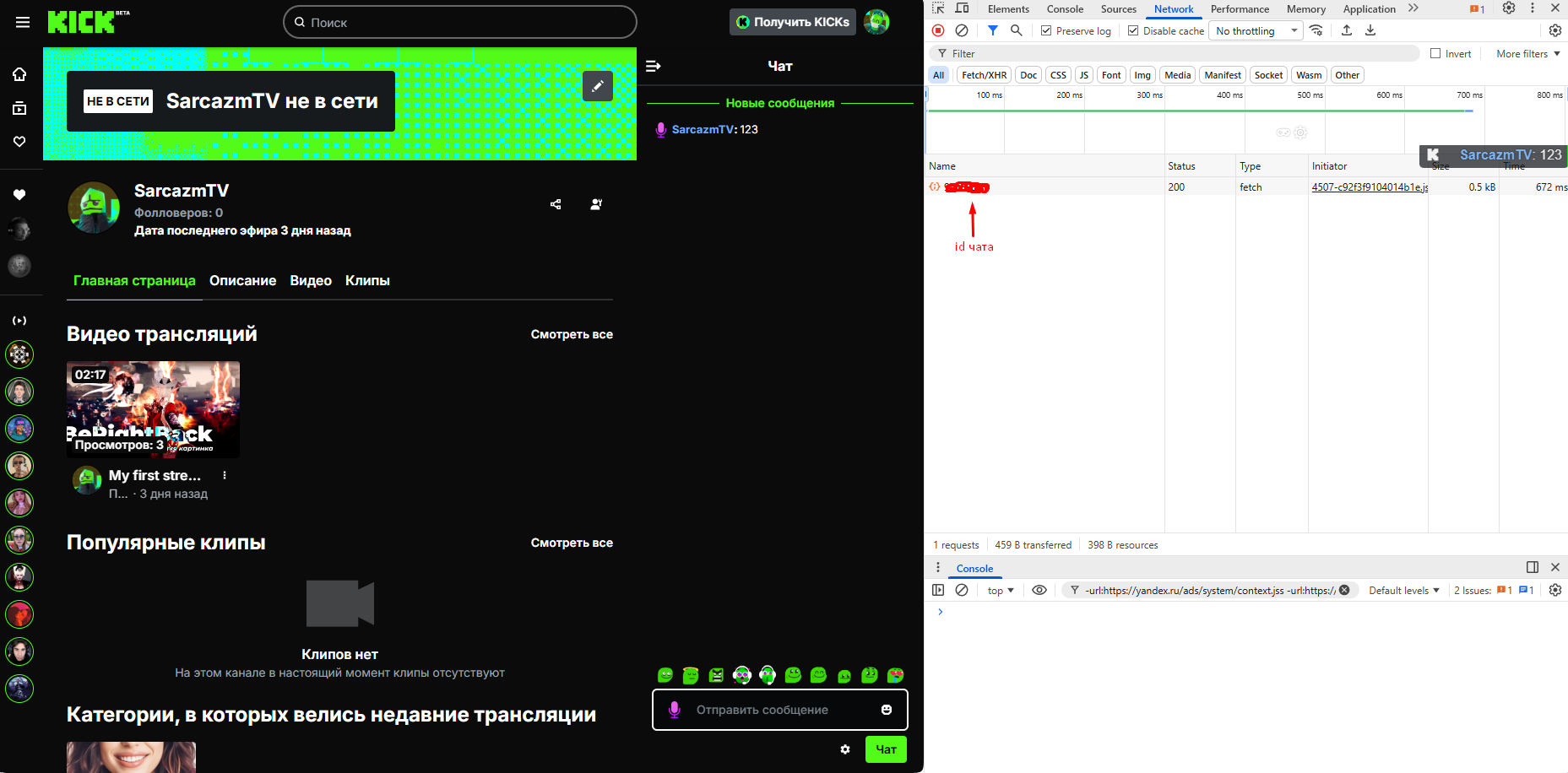This screenshot has height=773, width=1568.
Task: Toggle the Disable cache checkbox
Action: [x=1133, y=30]
